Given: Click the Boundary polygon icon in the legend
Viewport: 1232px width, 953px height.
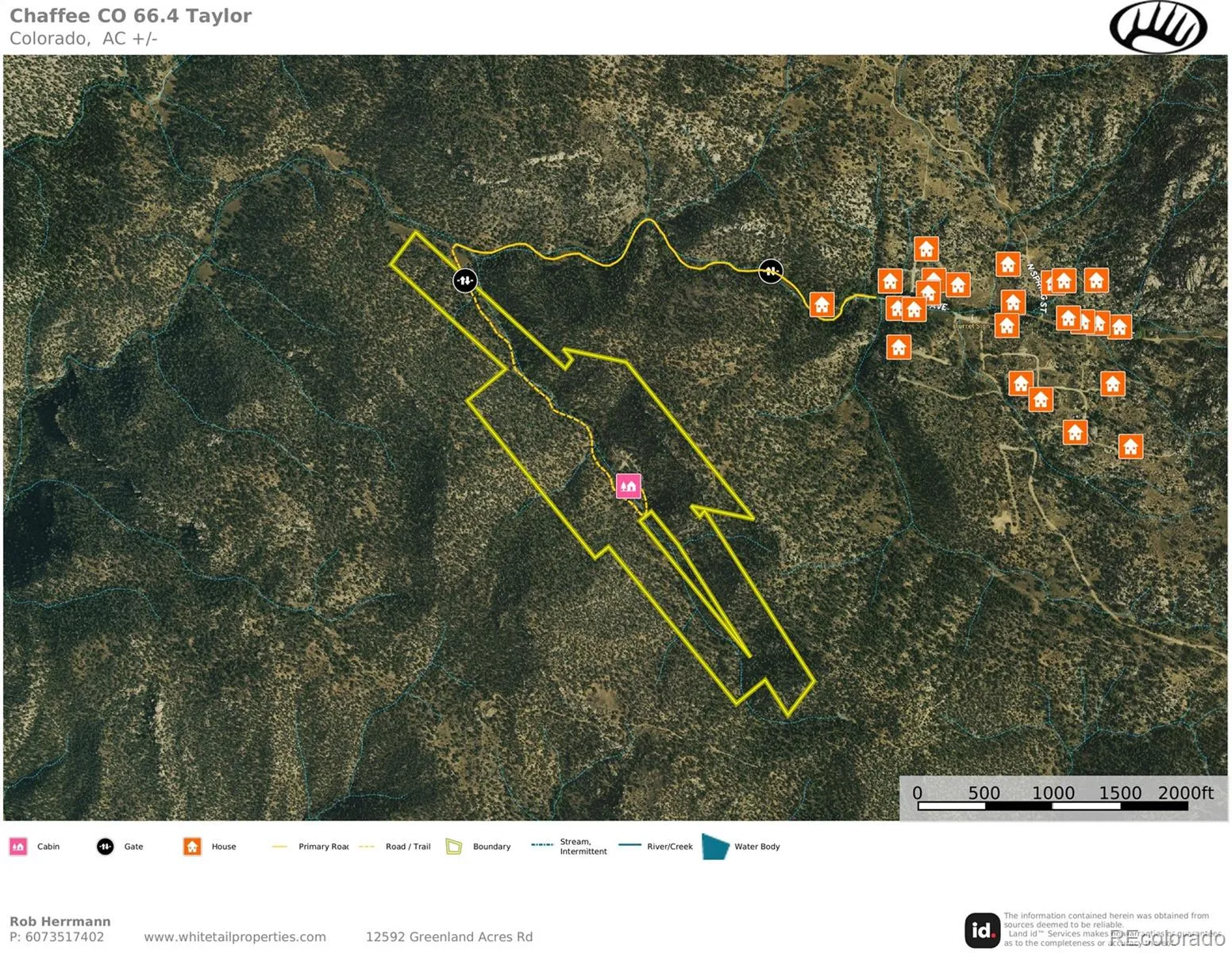Looking at the screenshot, I should pyautogui.click(x=454, y=847).
